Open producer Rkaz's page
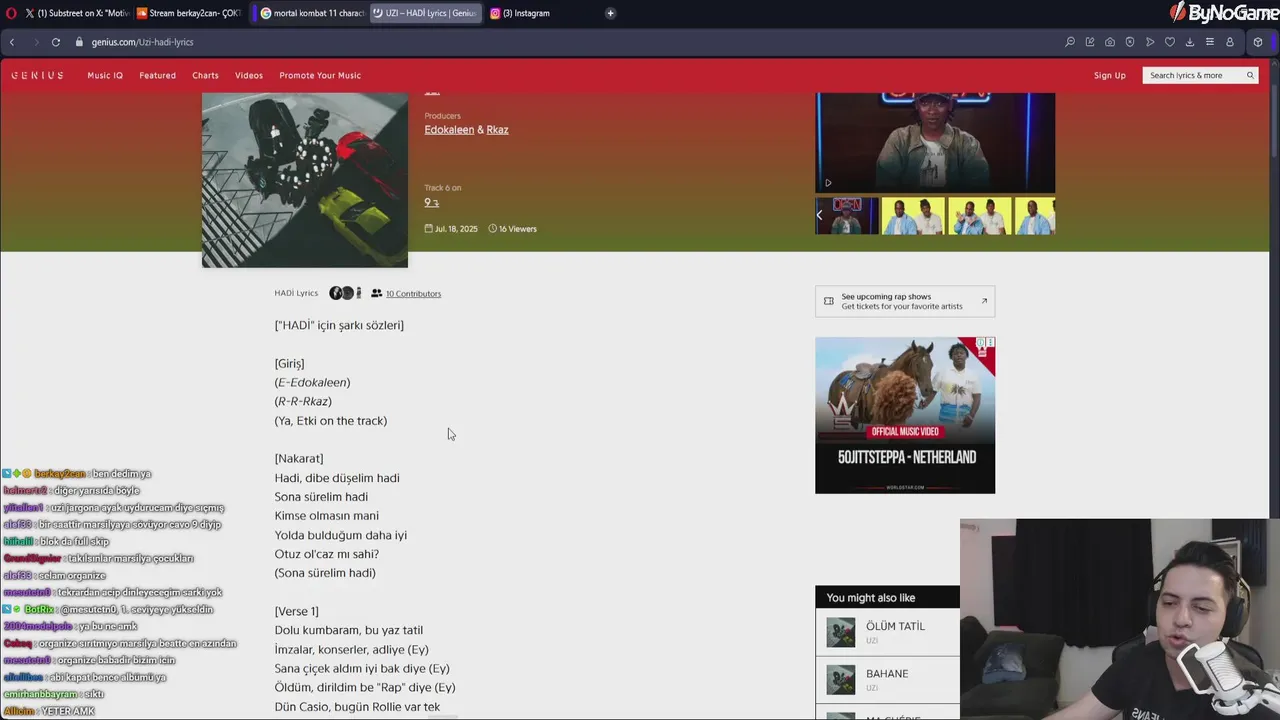This screenshot has width=1280, height=720. (x=497, y=130)
